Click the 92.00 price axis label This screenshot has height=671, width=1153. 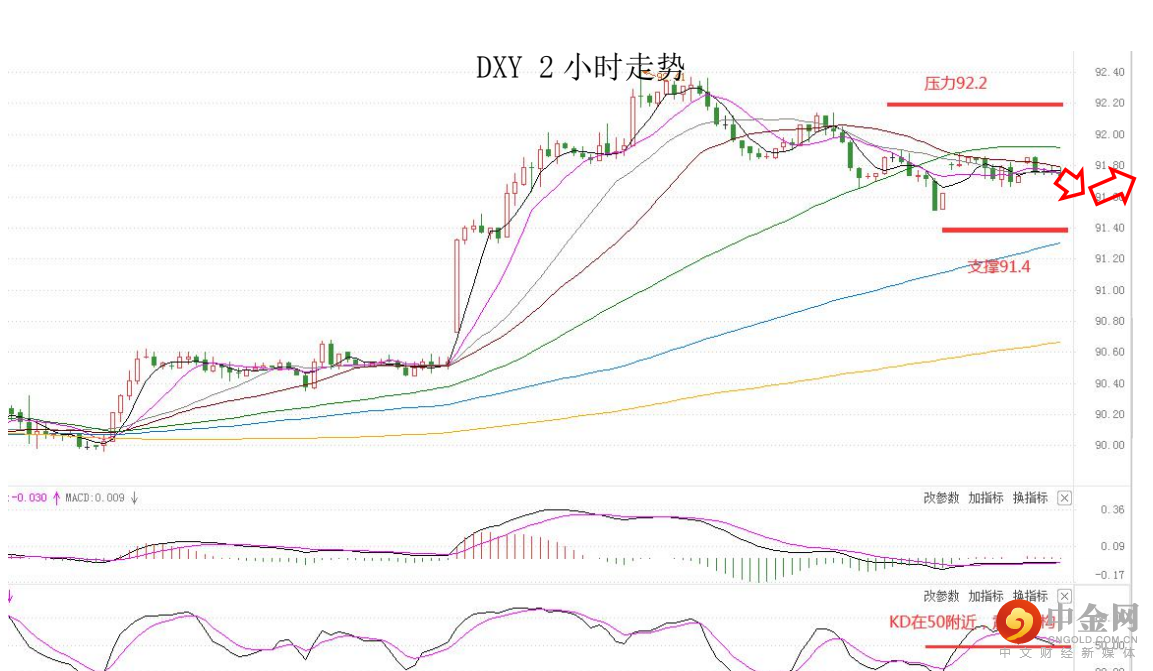point(1109,134)
